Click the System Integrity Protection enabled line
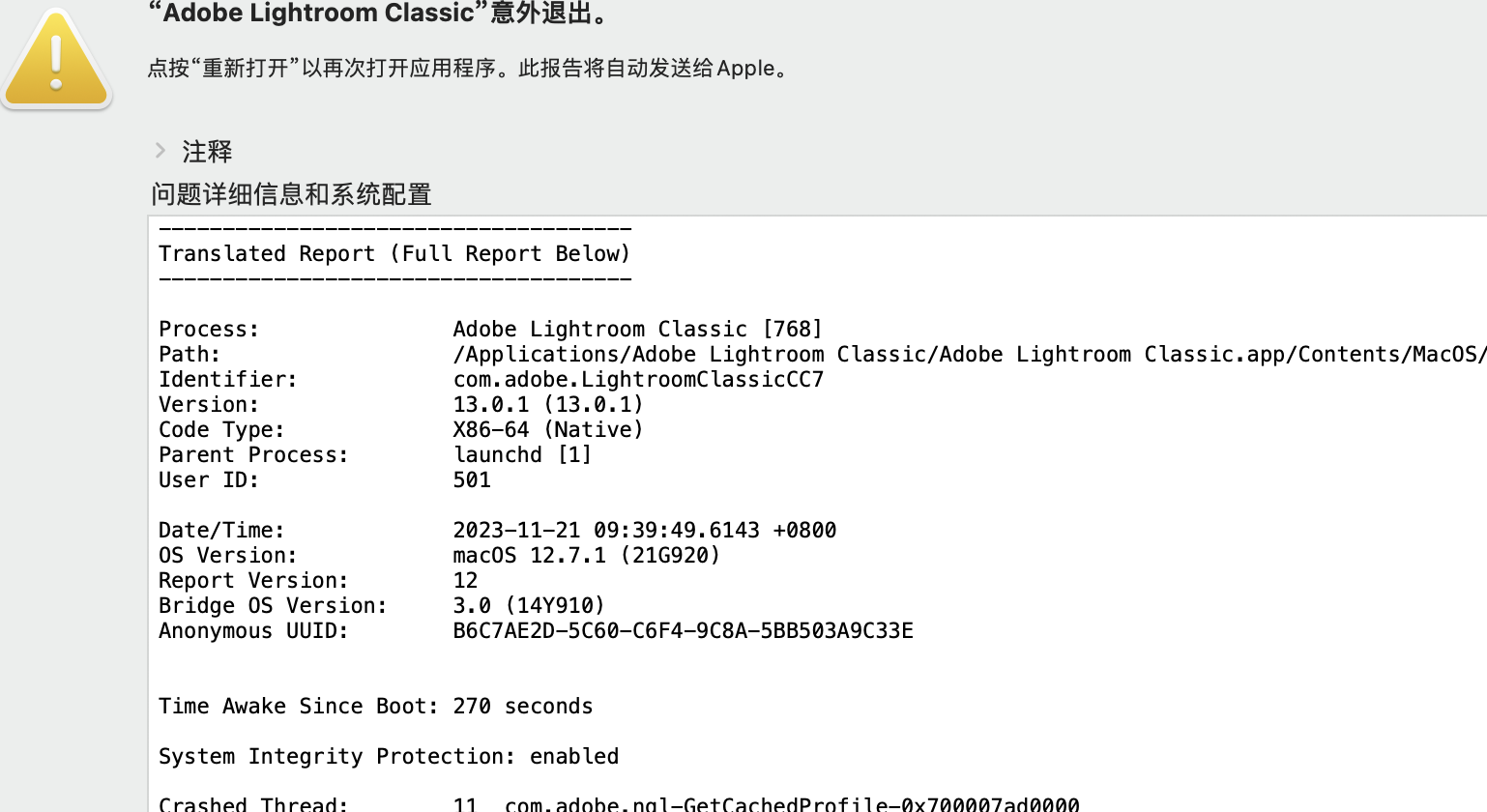Image resolution: width=1487 pixels, height=812 pixels. coord(389,757)
